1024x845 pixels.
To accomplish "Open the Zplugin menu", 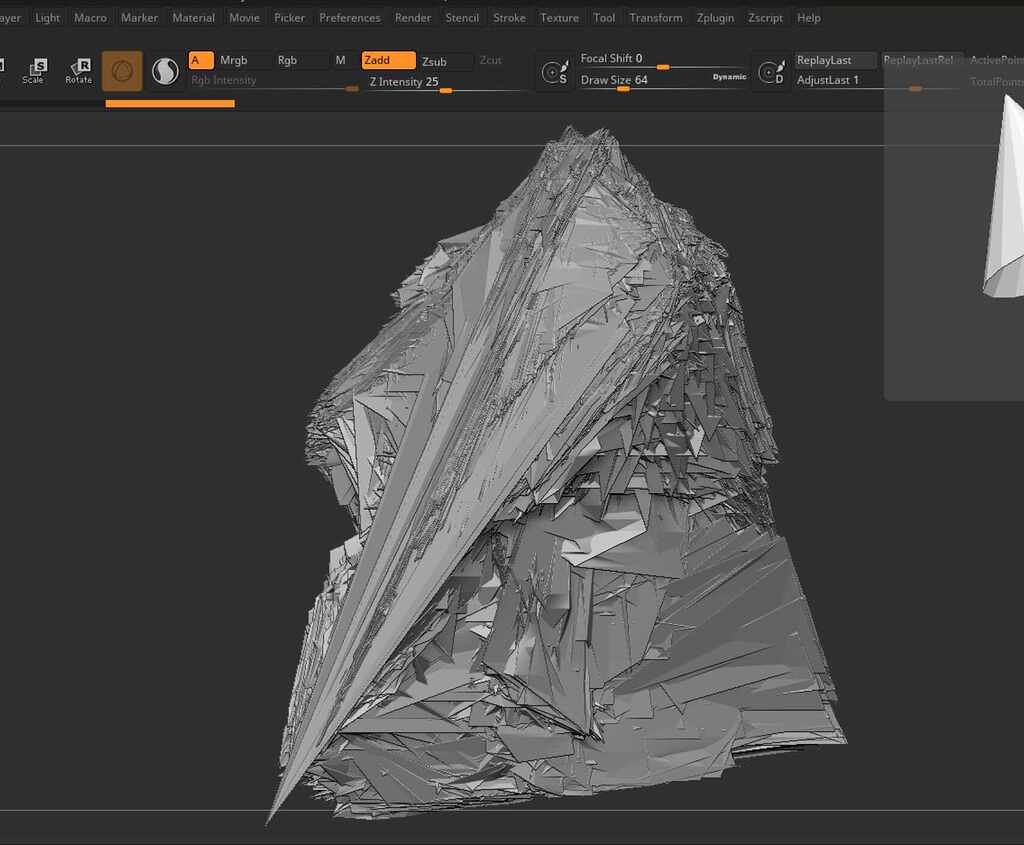I will 715,17.
